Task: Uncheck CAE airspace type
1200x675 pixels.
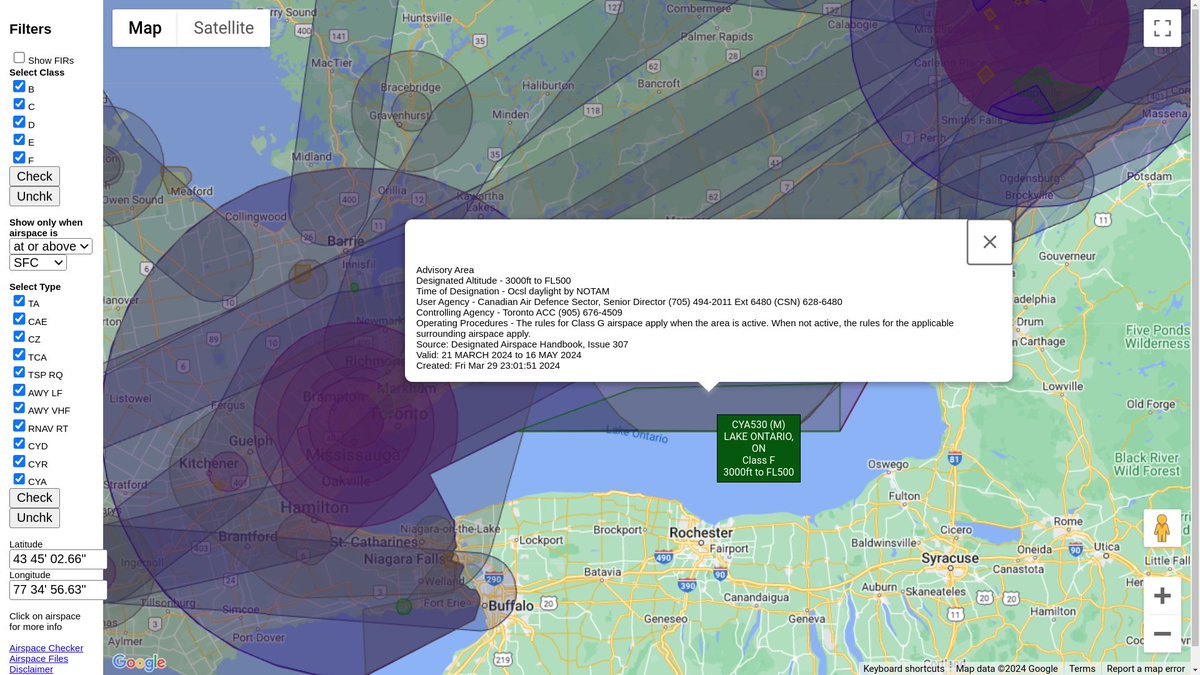Action: tap(19, 319)
